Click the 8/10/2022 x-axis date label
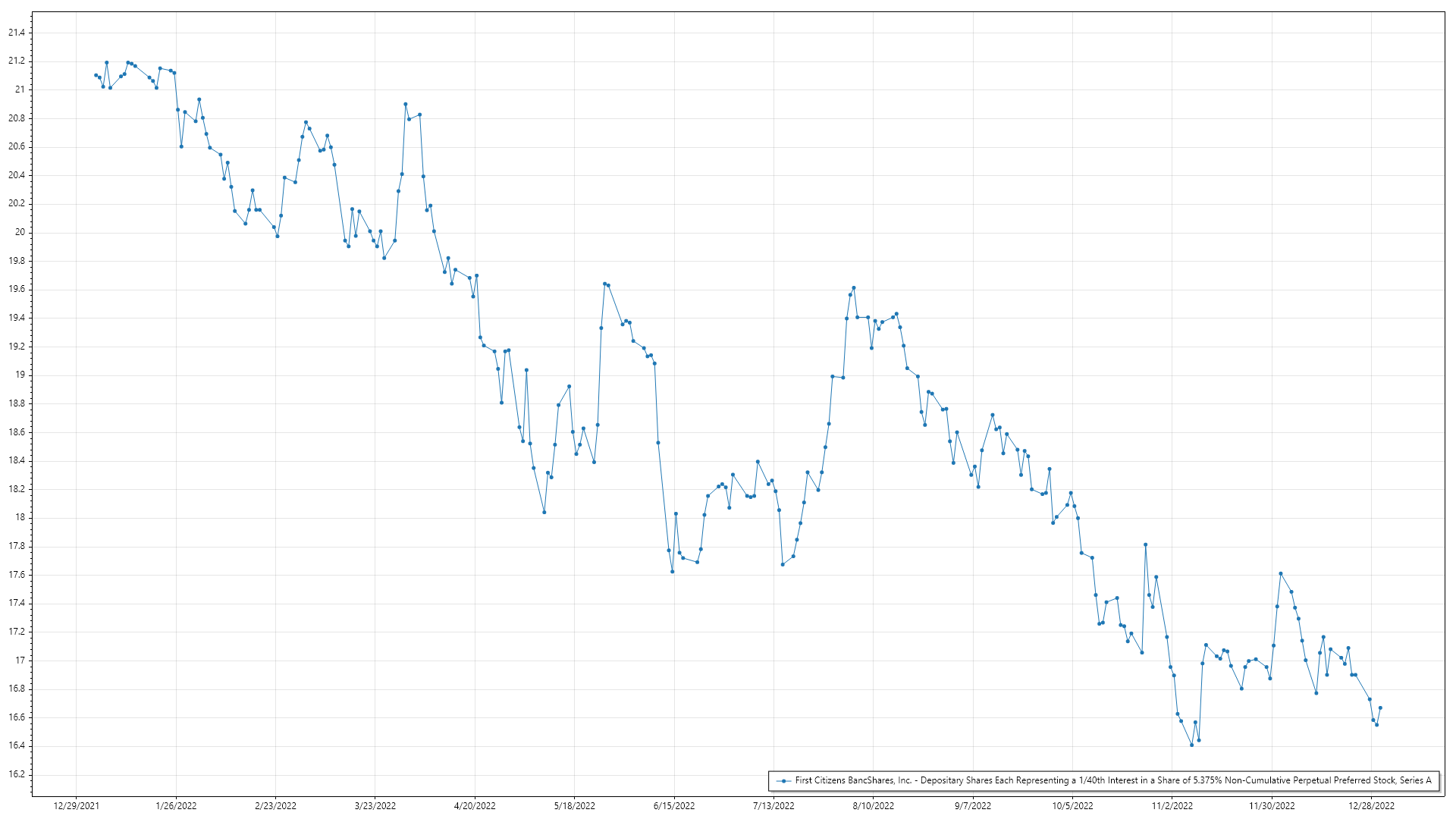The height and width of the screenshot is (819, 1456). coord(873,806)
